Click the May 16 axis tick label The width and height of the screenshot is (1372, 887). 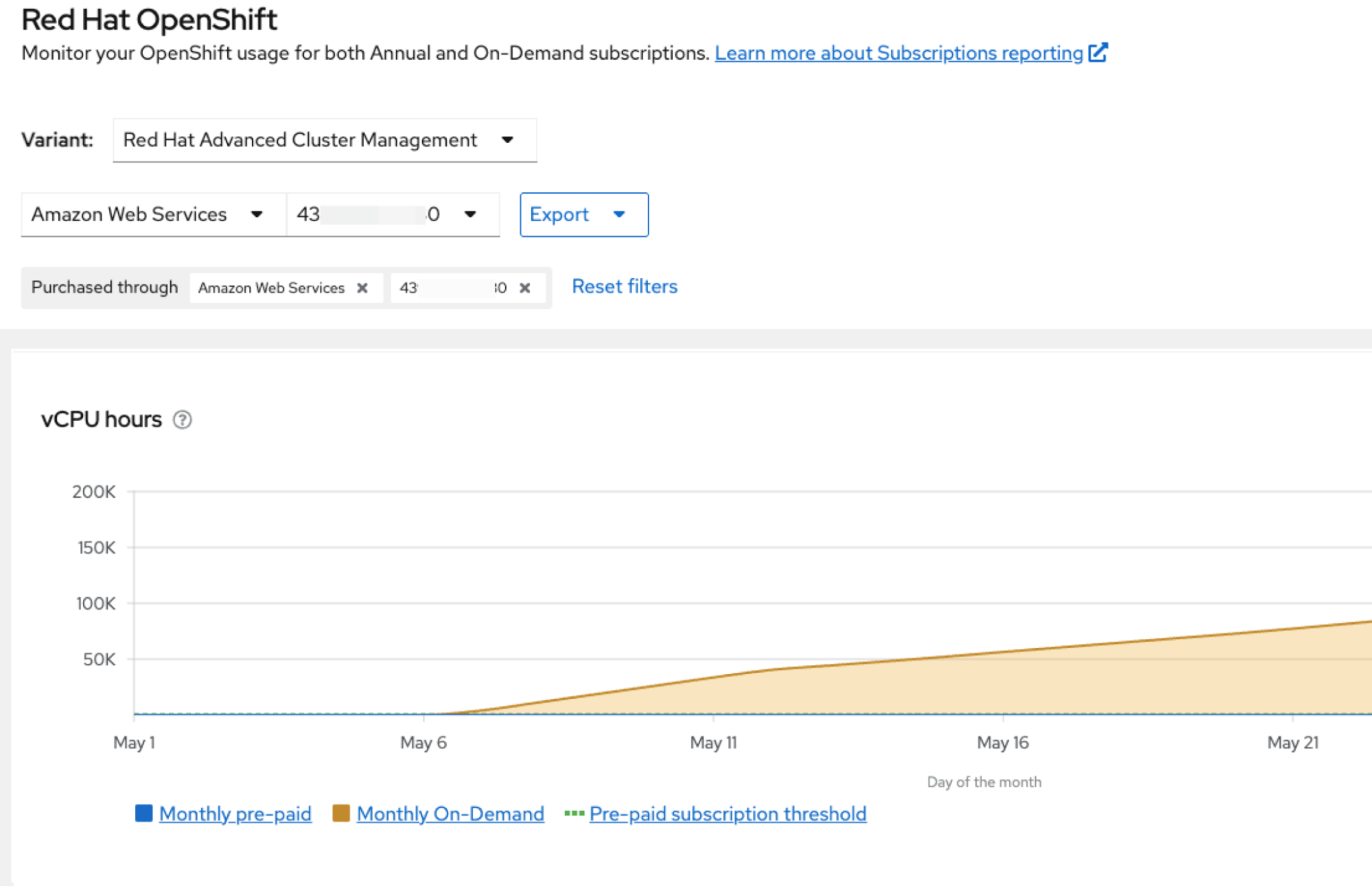click(1003, 742)
